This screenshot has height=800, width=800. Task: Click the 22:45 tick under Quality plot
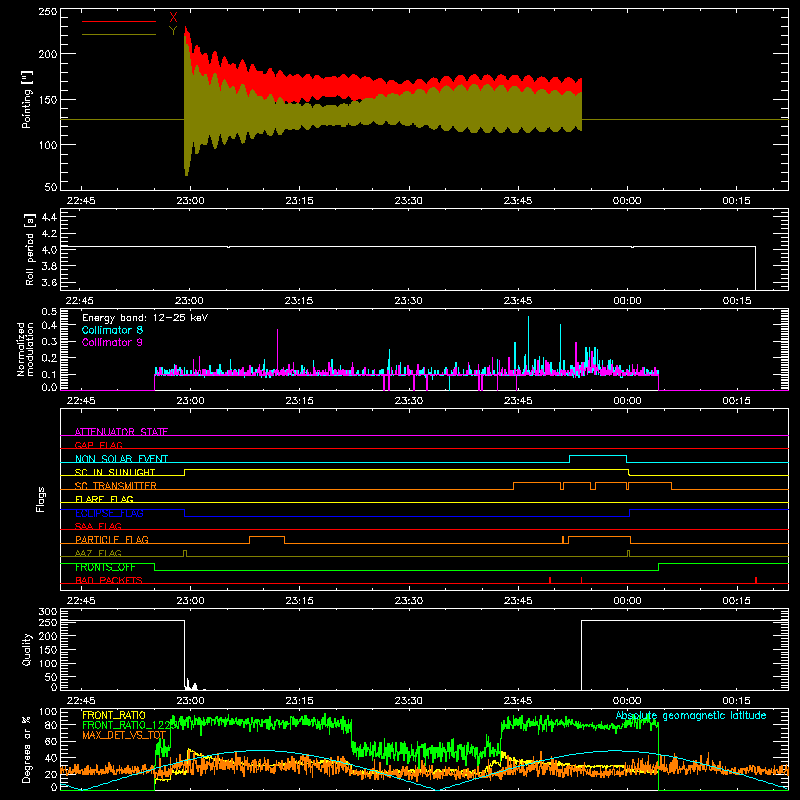81,701
